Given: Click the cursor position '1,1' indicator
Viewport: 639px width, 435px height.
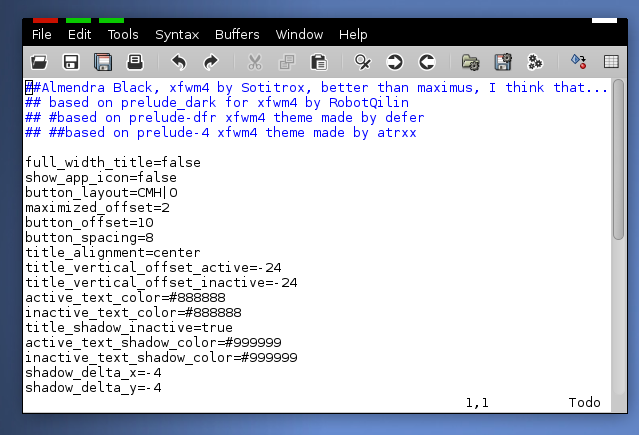Looking at the screenshot, I should (477, 403).
